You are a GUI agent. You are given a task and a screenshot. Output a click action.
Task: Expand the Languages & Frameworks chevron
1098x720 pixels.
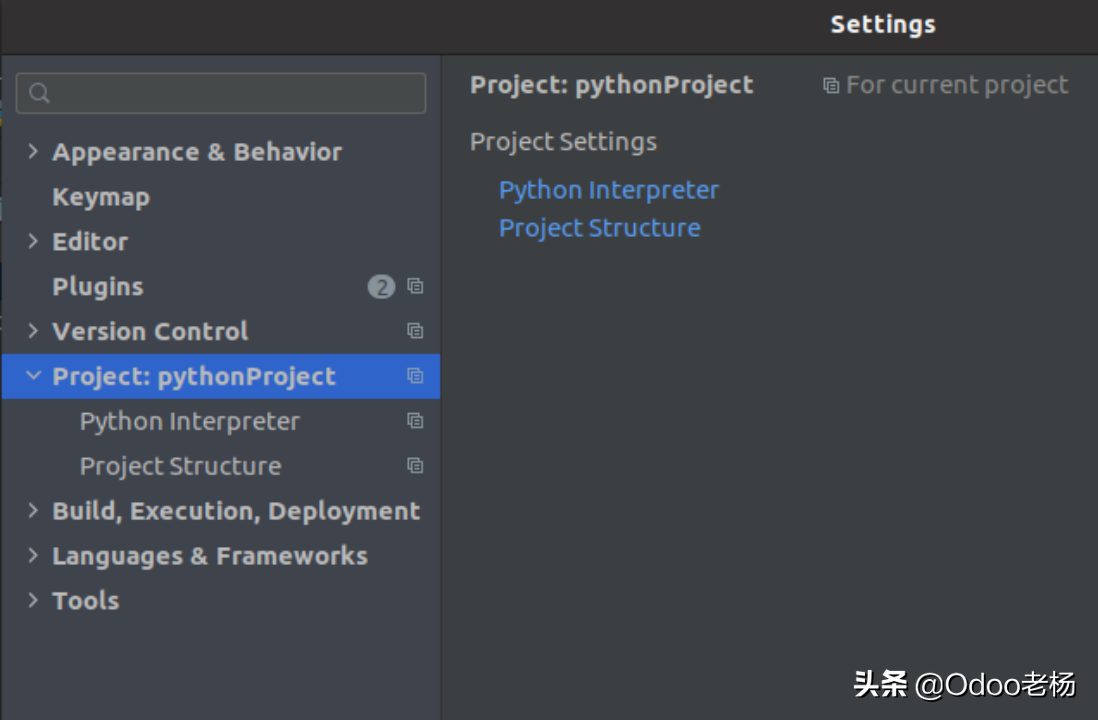pyautogui.click(x=33, y=555)
